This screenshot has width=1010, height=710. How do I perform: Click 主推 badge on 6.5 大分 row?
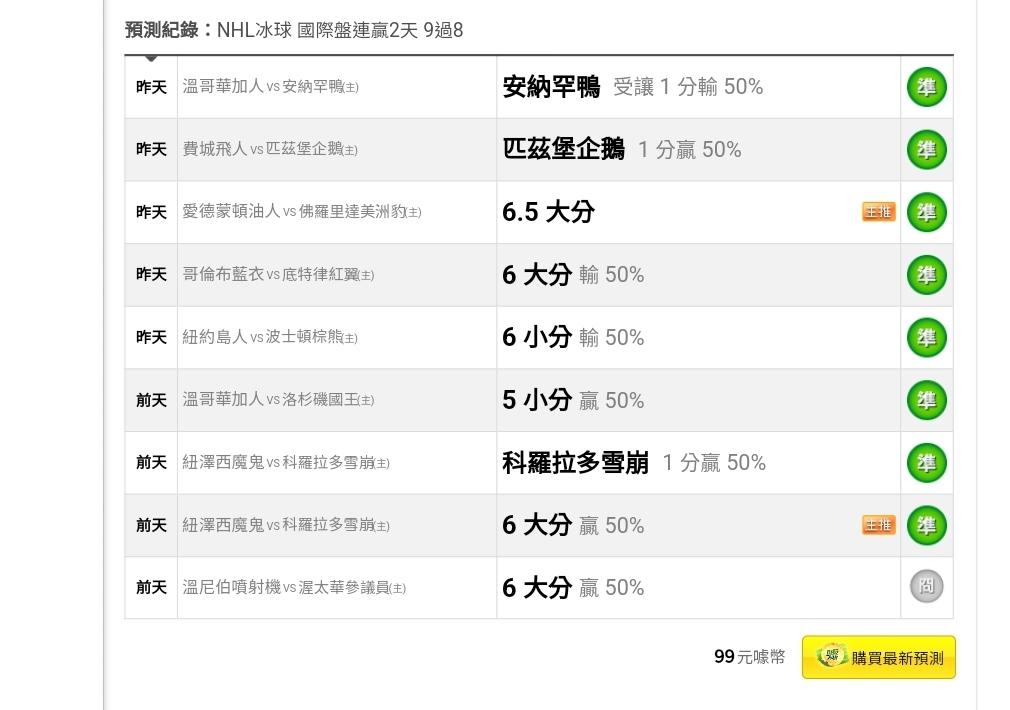click(879, 211)
